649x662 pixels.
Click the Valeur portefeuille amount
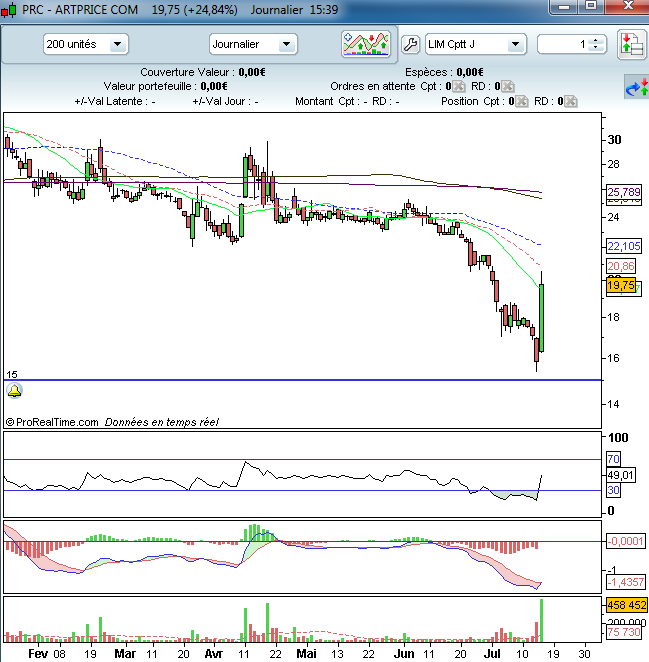(214, 87)
